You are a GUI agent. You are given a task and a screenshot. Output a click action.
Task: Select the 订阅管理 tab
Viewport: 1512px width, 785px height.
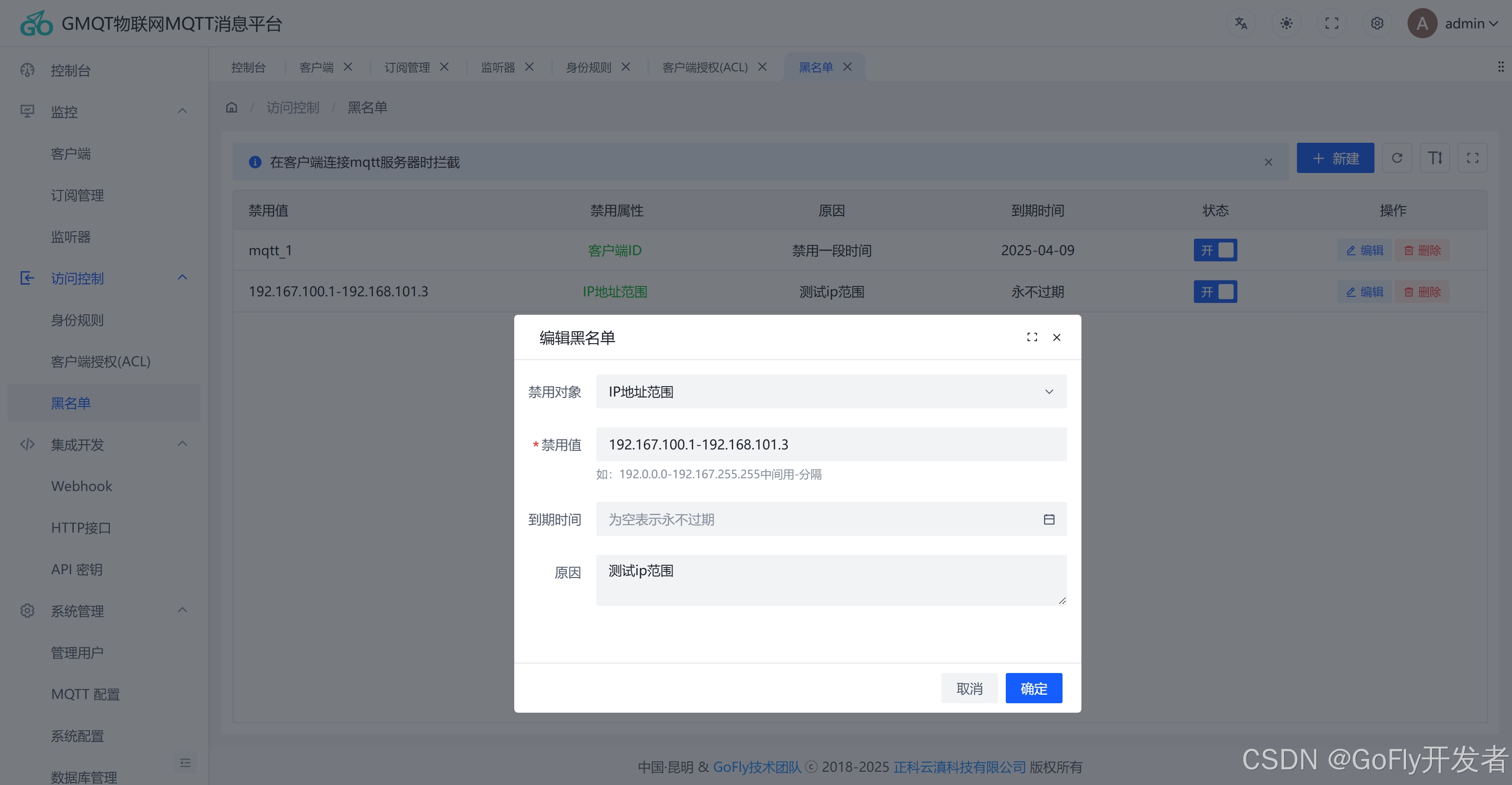407,68
